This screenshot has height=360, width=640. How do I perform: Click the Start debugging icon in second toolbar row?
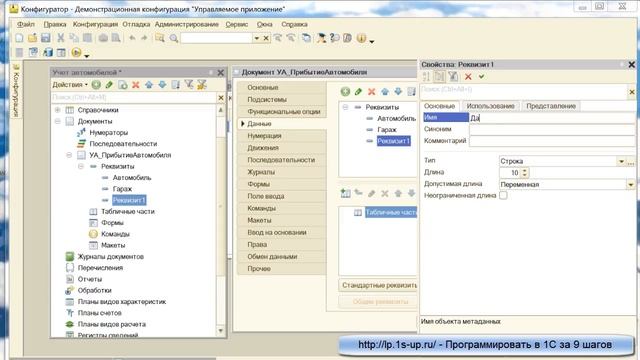[76, 52]
